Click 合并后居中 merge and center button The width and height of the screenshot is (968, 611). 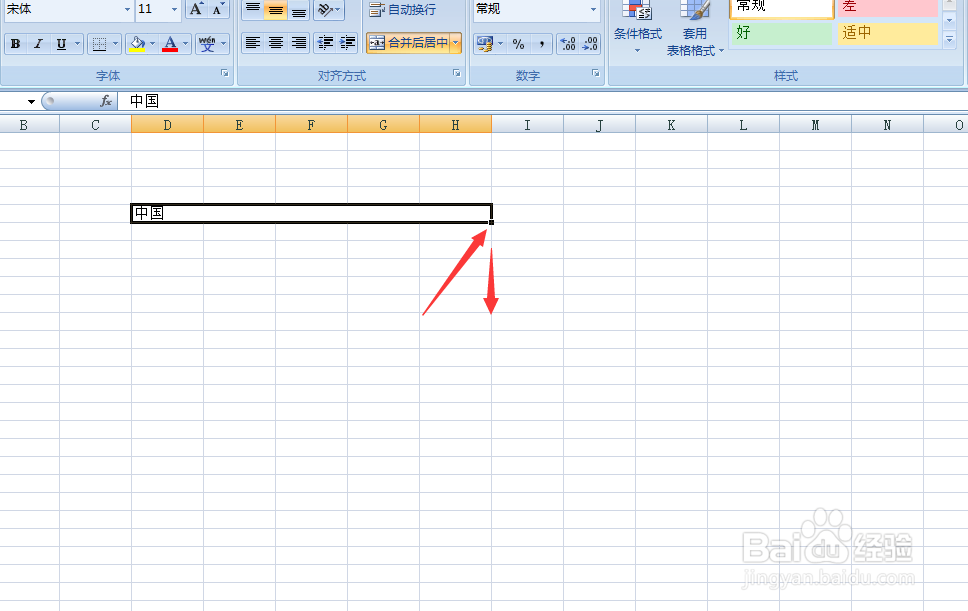click(409, 43)
